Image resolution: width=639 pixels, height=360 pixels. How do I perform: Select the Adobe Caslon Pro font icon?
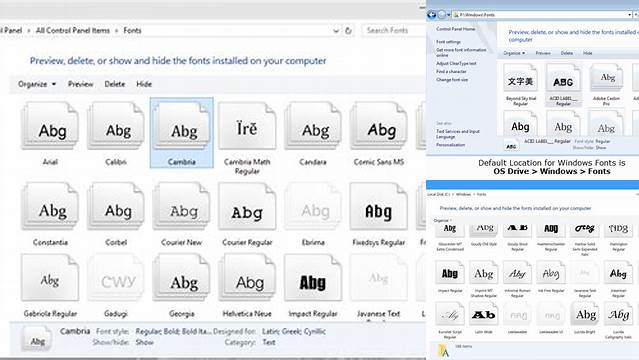pos(606,78)
